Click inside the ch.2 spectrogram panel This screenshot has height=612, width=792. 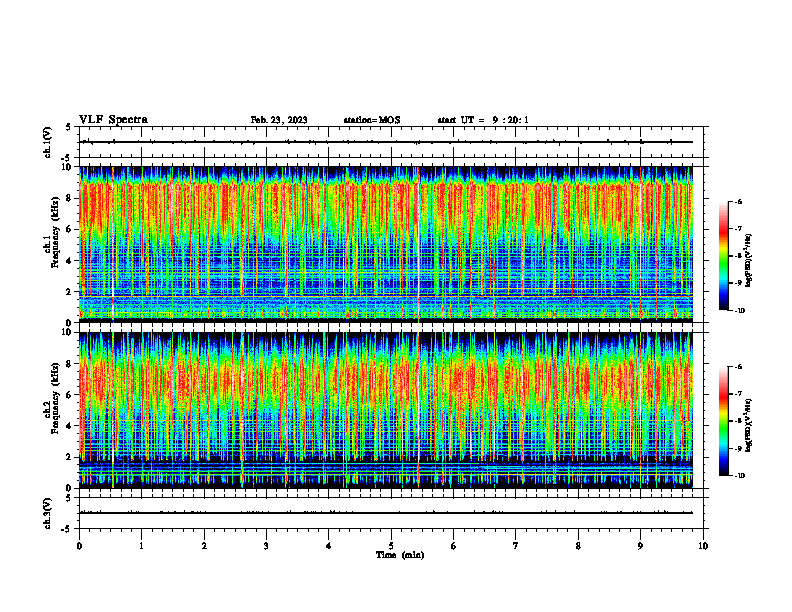click(x=386, y=410)
